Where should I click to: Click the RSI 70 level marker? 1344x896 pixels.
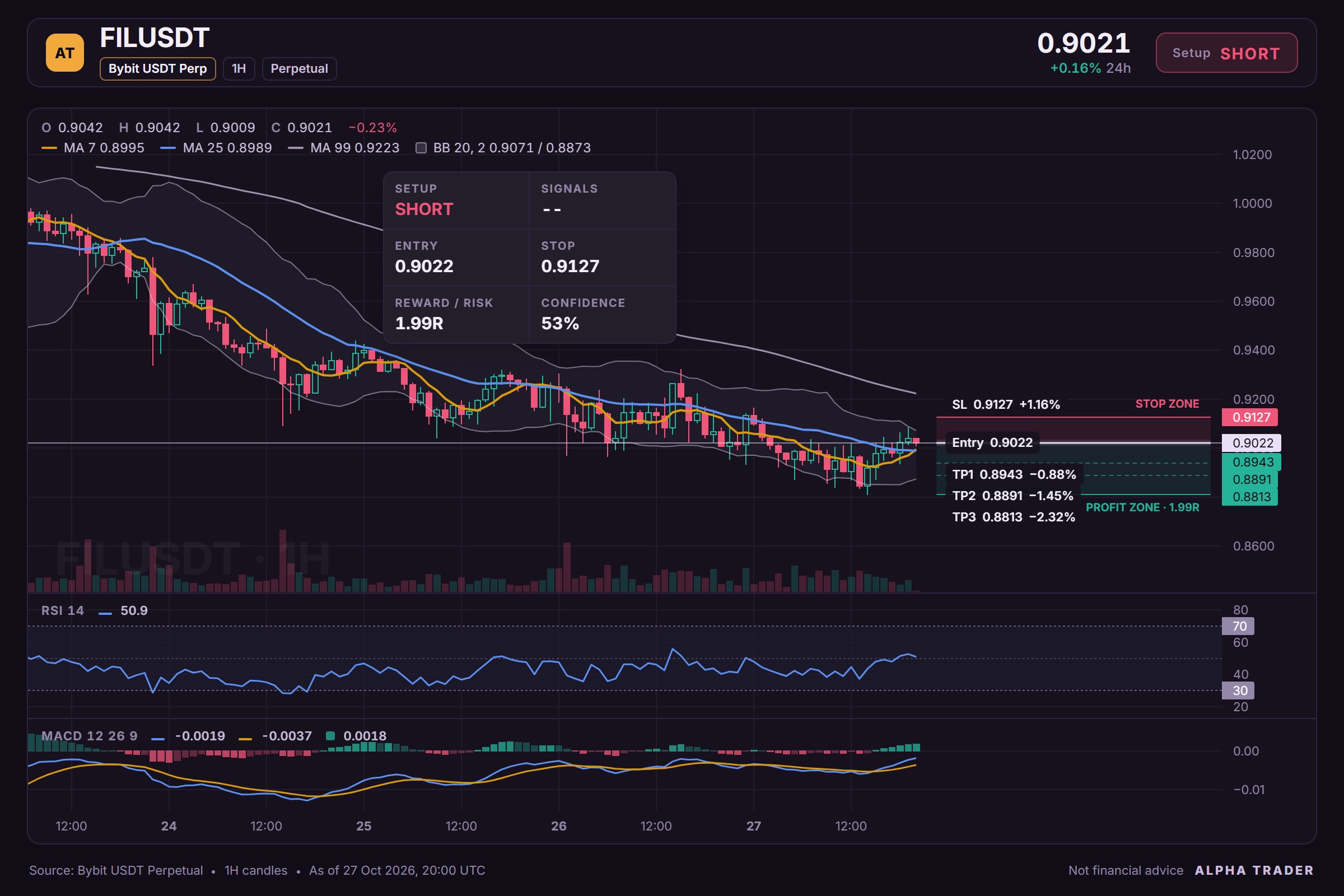click(x=1238, y=626)
